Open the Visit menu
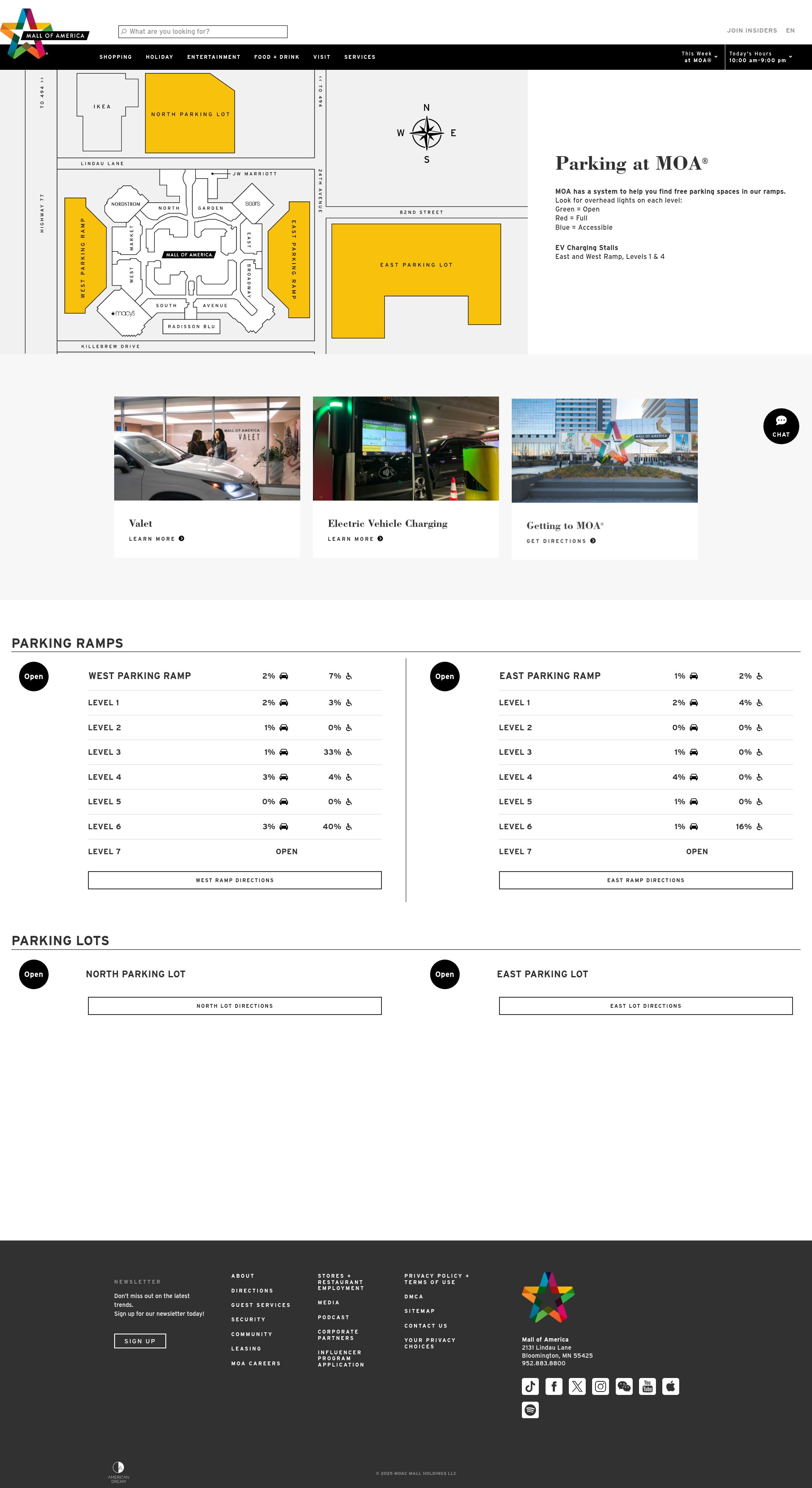Viewport: 812px width, 1488px height. click(322, 57)
